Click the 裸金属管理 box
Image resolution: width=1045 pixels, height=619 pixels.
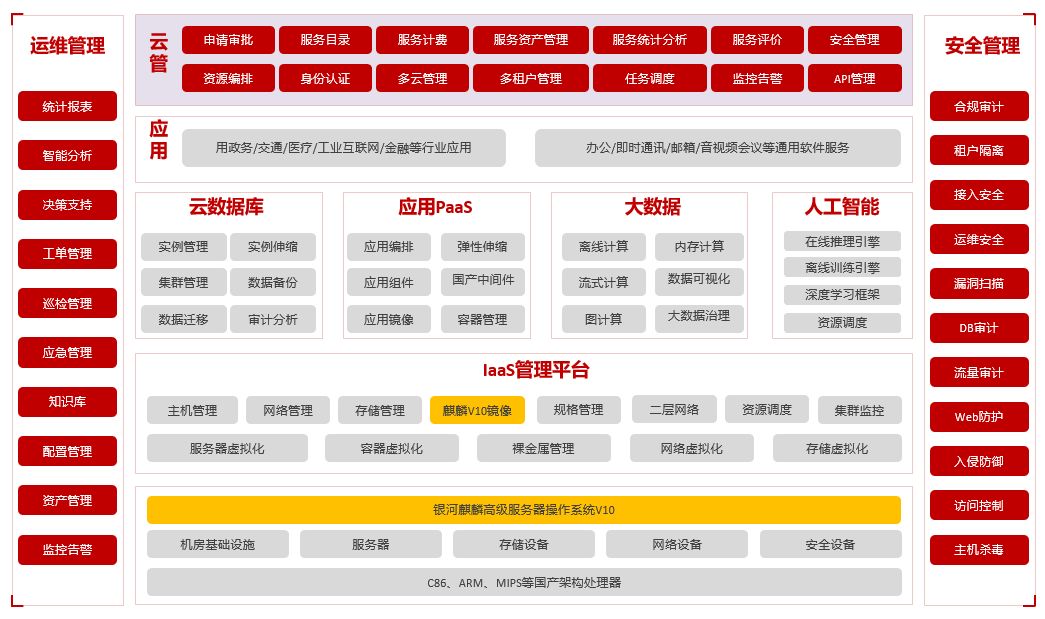544,448
